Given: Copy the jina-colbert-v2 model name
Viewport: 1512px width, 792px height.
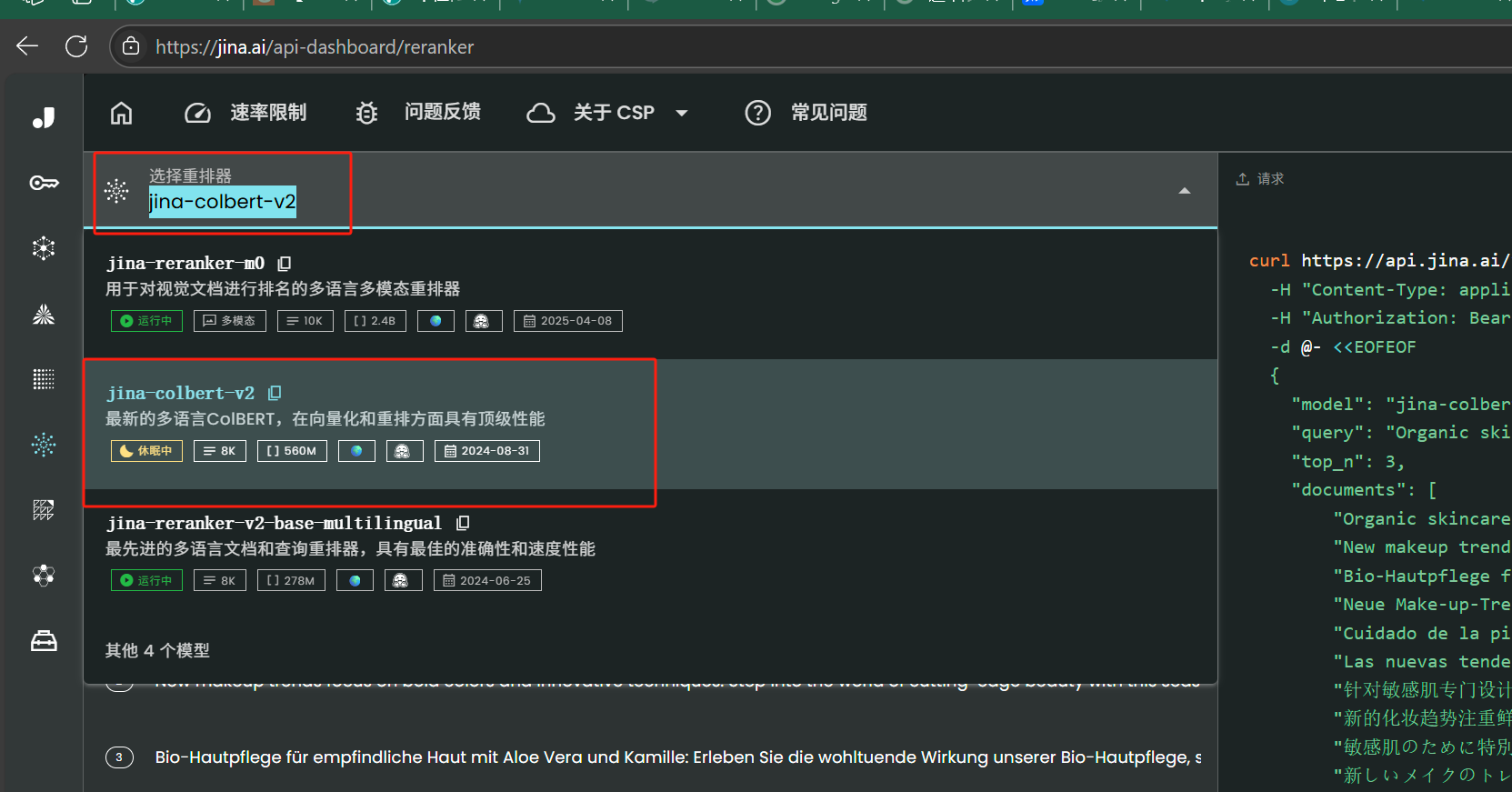Looking at the screenshot, I should (x=275, y=393).
